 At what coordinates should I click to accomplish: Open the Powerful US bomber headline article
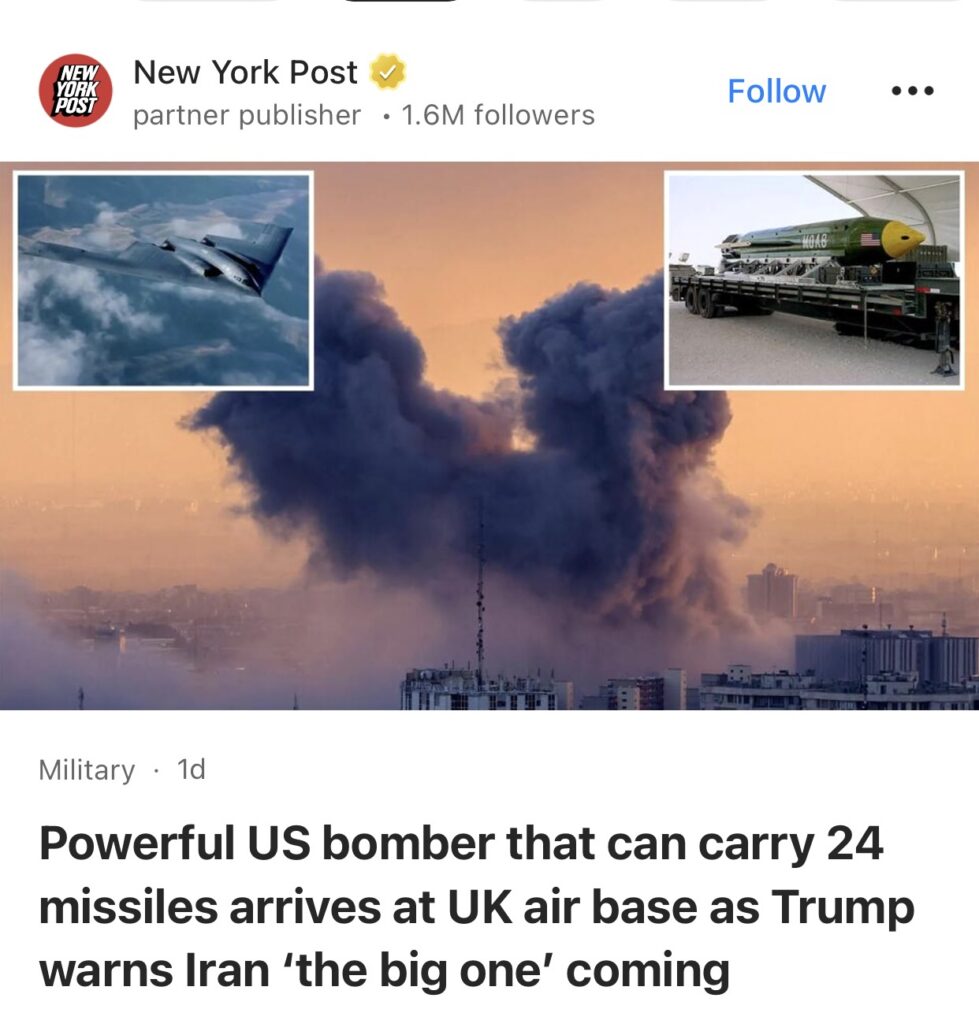tap(476, 907)
